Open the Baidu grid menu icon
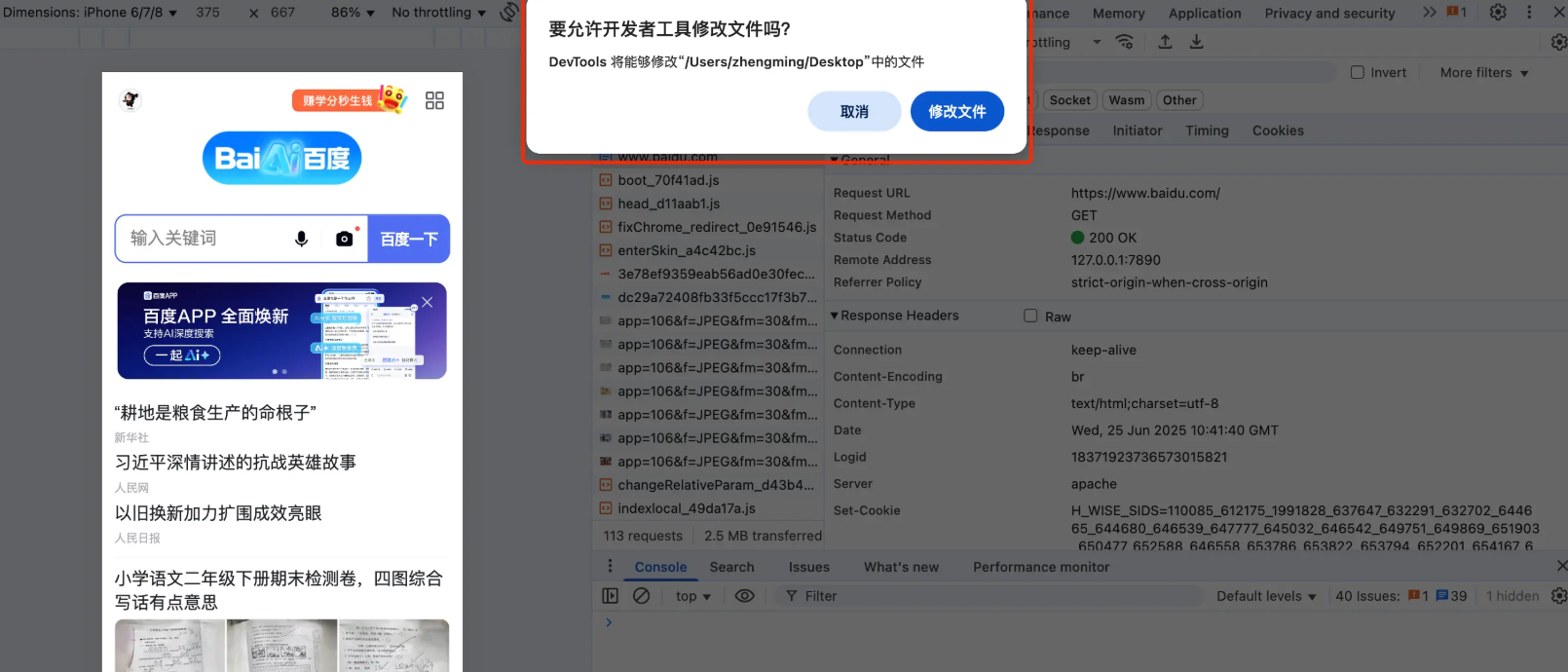 434,100
